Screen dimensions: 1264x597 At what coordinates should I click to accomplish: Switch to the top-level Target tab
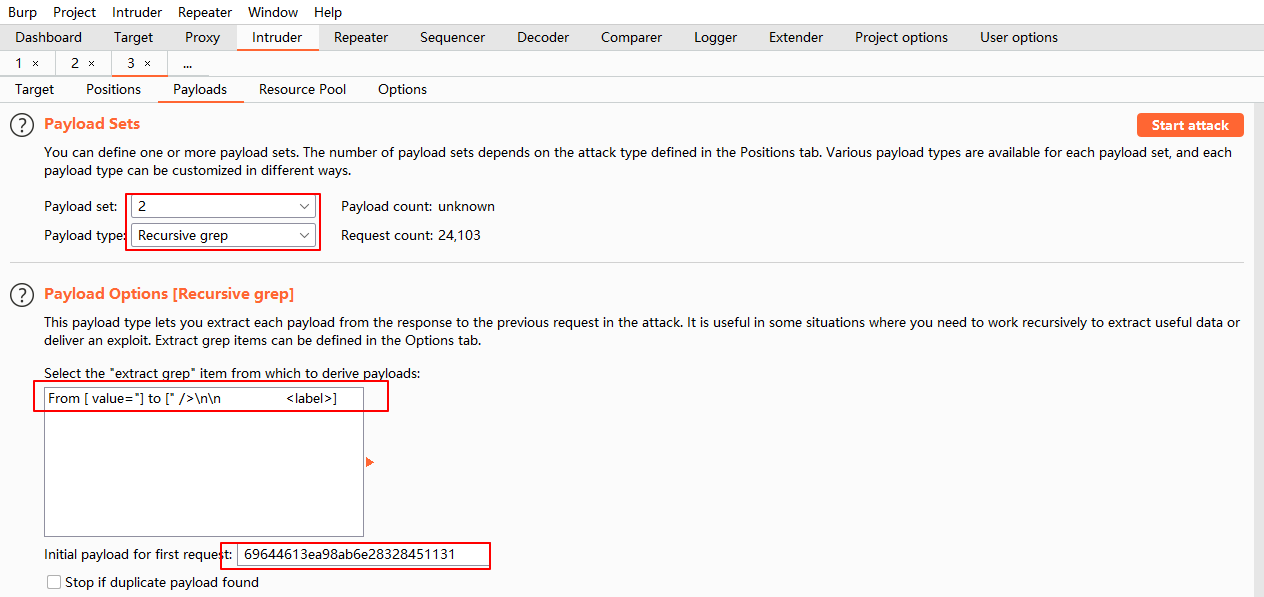[x=133, y=37]
